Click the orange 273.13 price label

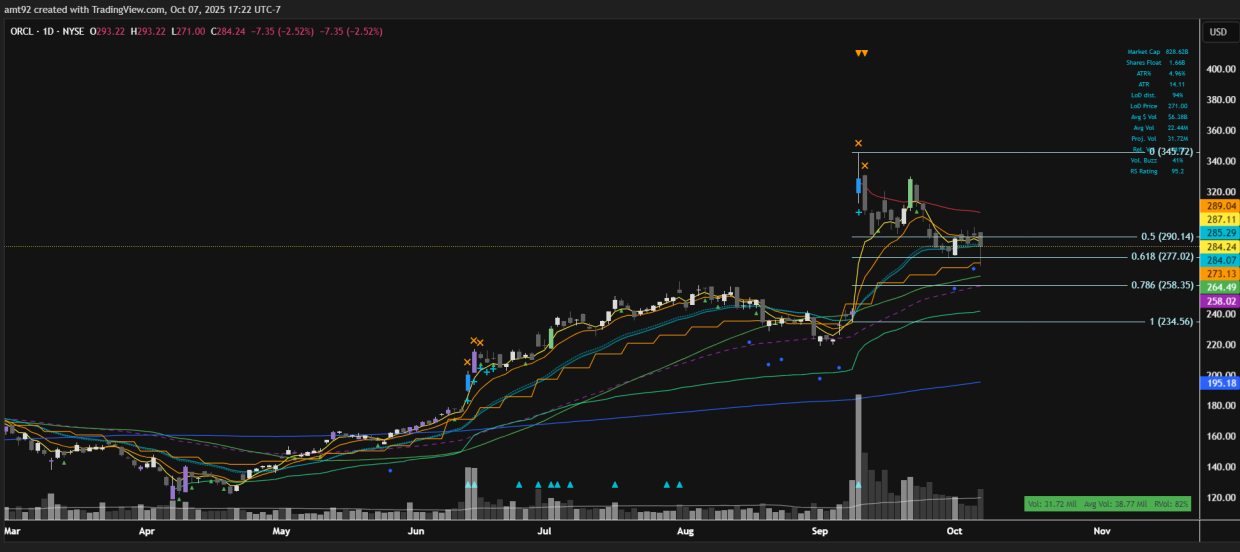1218,274
